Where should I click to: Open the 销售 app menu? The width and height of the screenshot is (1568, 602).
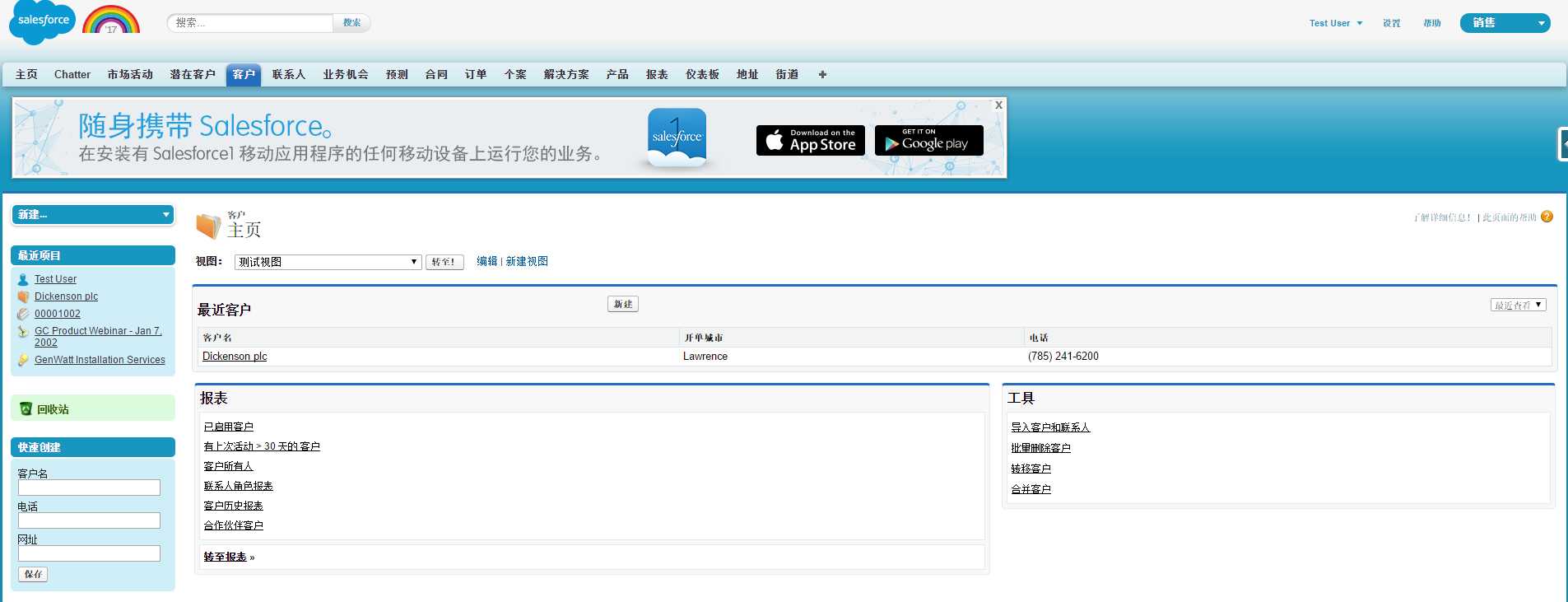click(x=1505, y=23)
